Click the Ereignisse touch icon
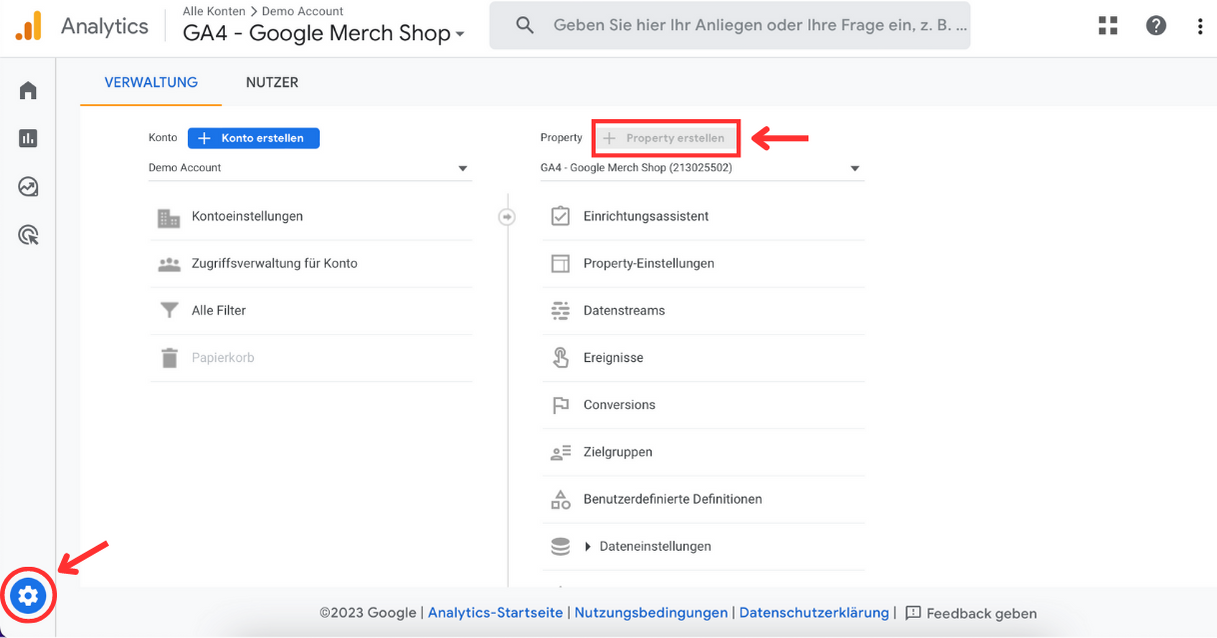 [560, 358]
